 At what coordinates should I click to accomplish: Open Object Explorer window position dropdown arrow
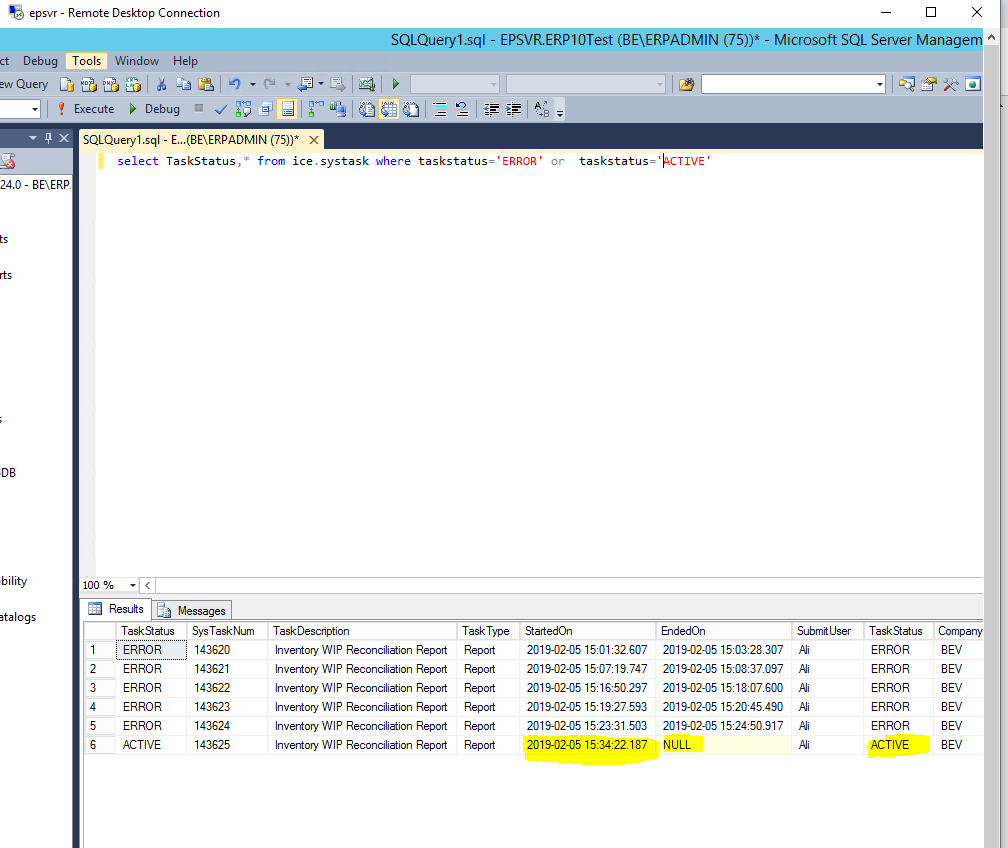click(x=33, y=138)
